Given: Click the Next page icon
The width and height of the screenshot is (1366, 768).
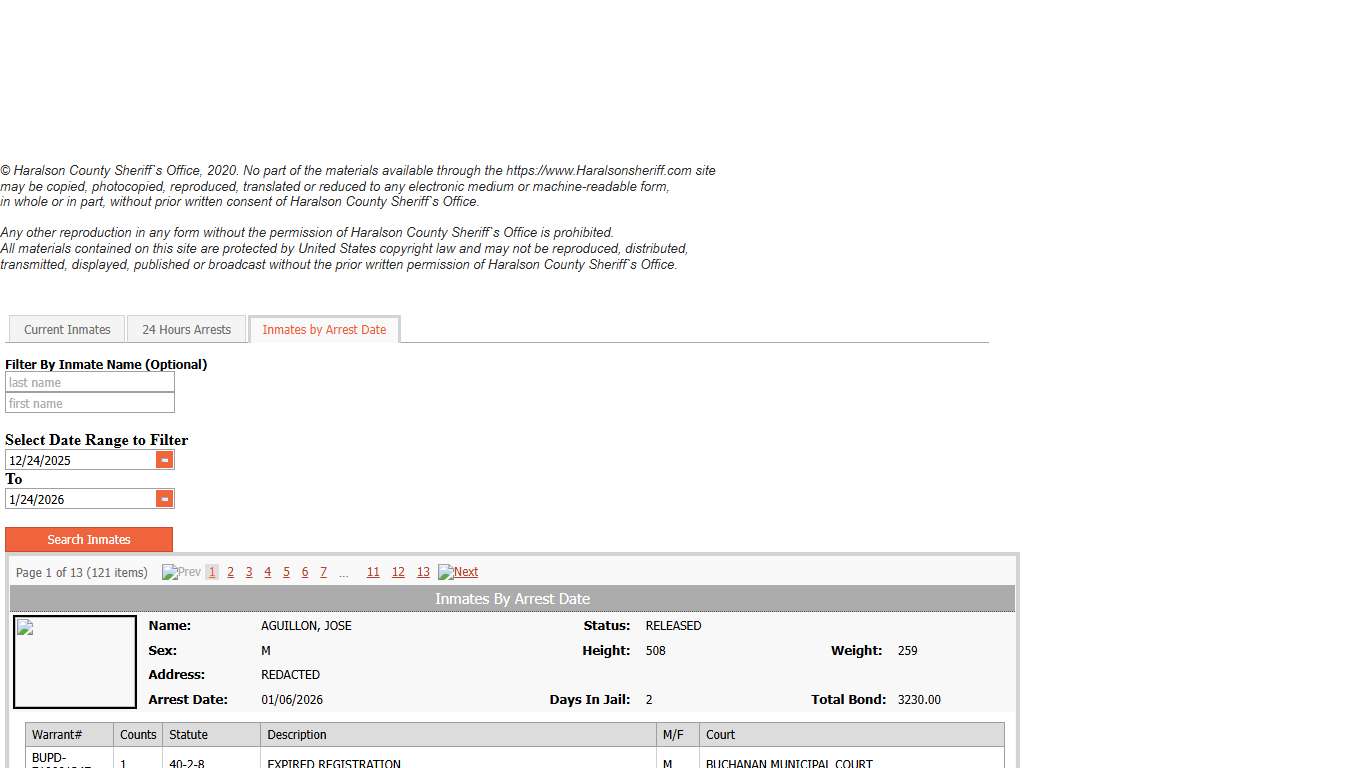Looking at the screenshot, I should coord(458,572).
